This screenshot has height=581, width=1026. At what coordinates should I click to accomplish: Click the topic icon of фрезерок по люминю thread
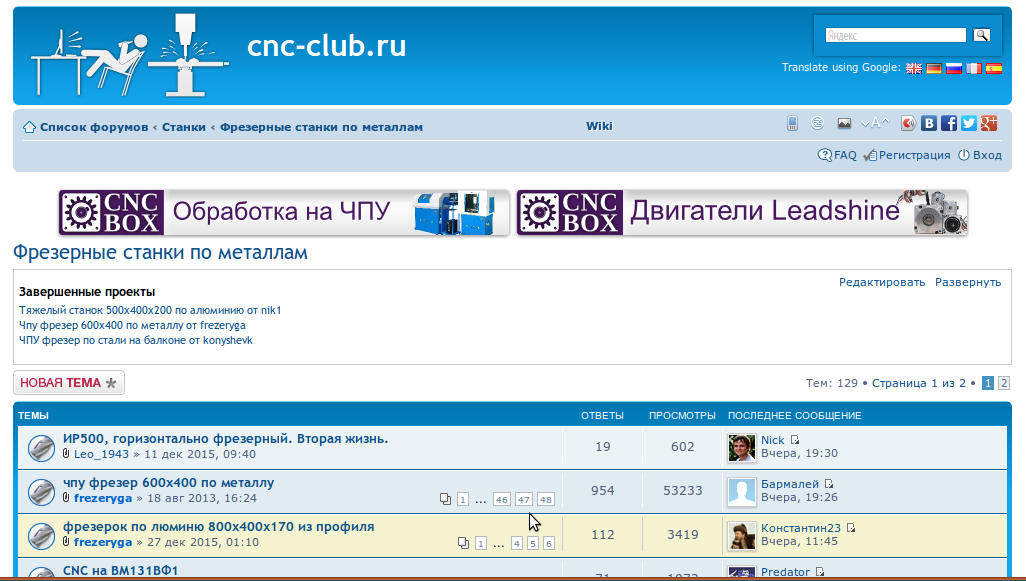click(41, 536)
